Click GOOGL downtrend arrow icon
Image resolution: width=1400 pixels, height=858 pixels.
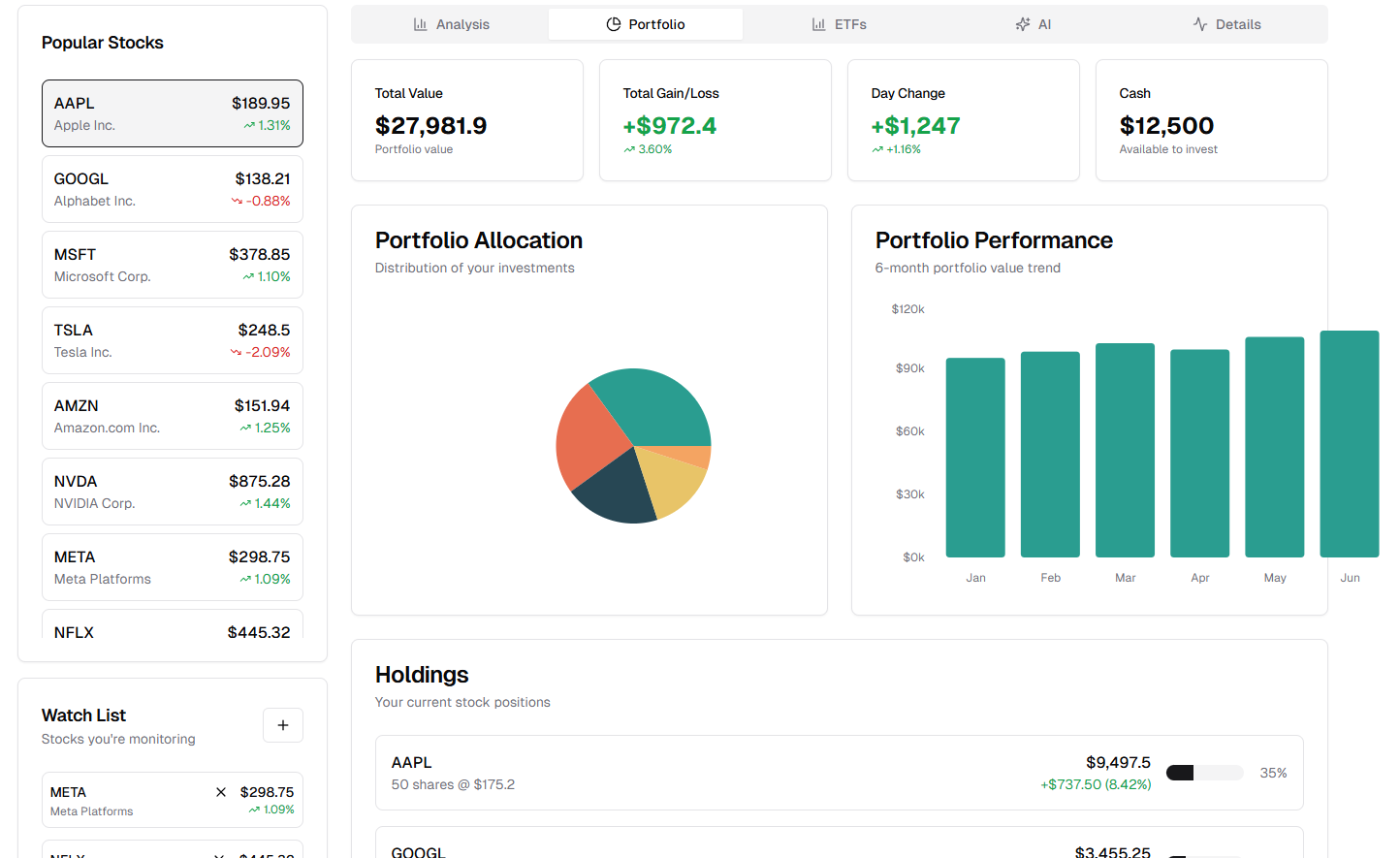237,202
